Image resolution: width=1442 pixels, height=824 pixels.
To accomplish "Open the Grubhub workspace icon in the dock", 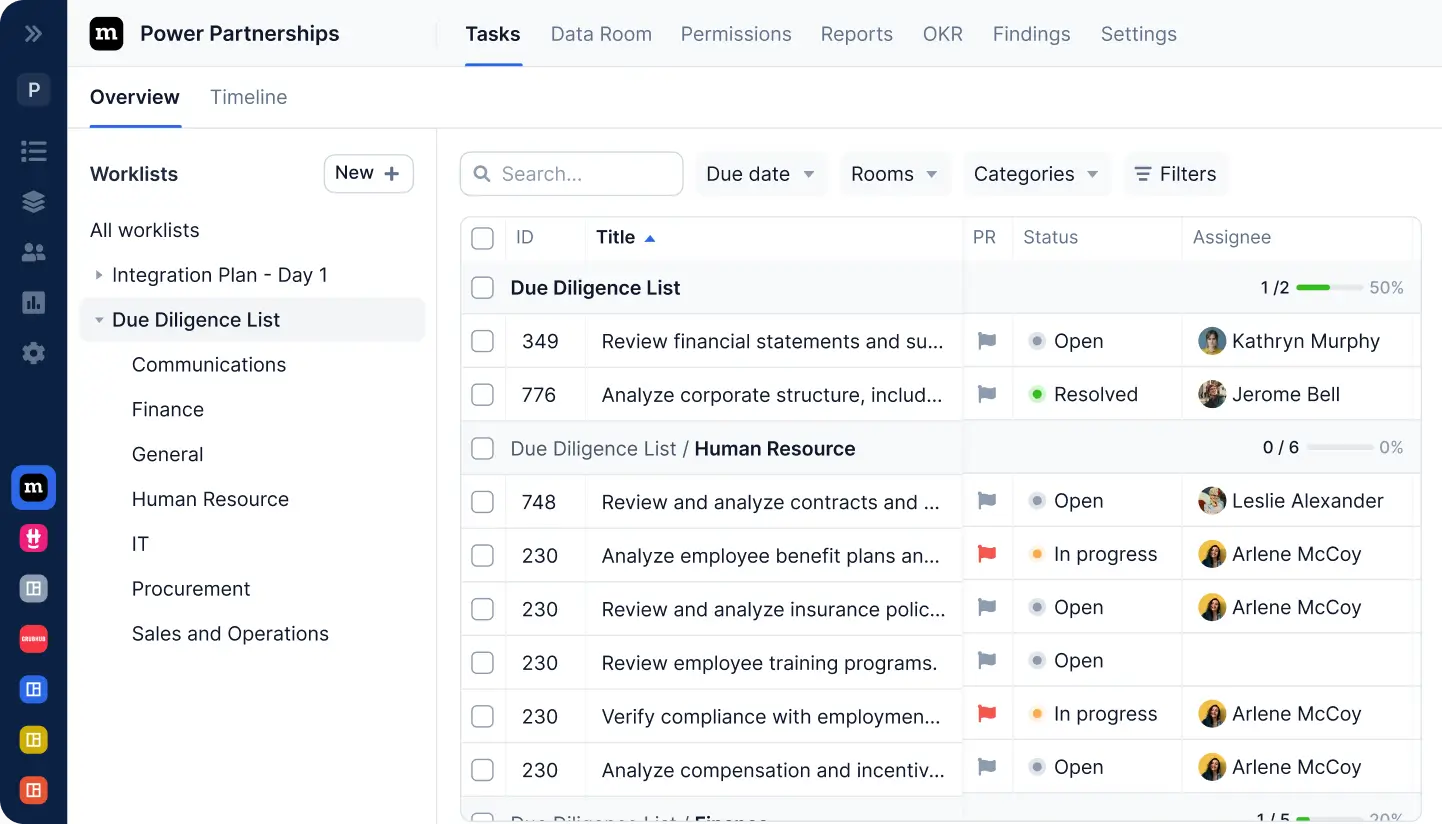I will pyautogui.click(x=33, y=639).
